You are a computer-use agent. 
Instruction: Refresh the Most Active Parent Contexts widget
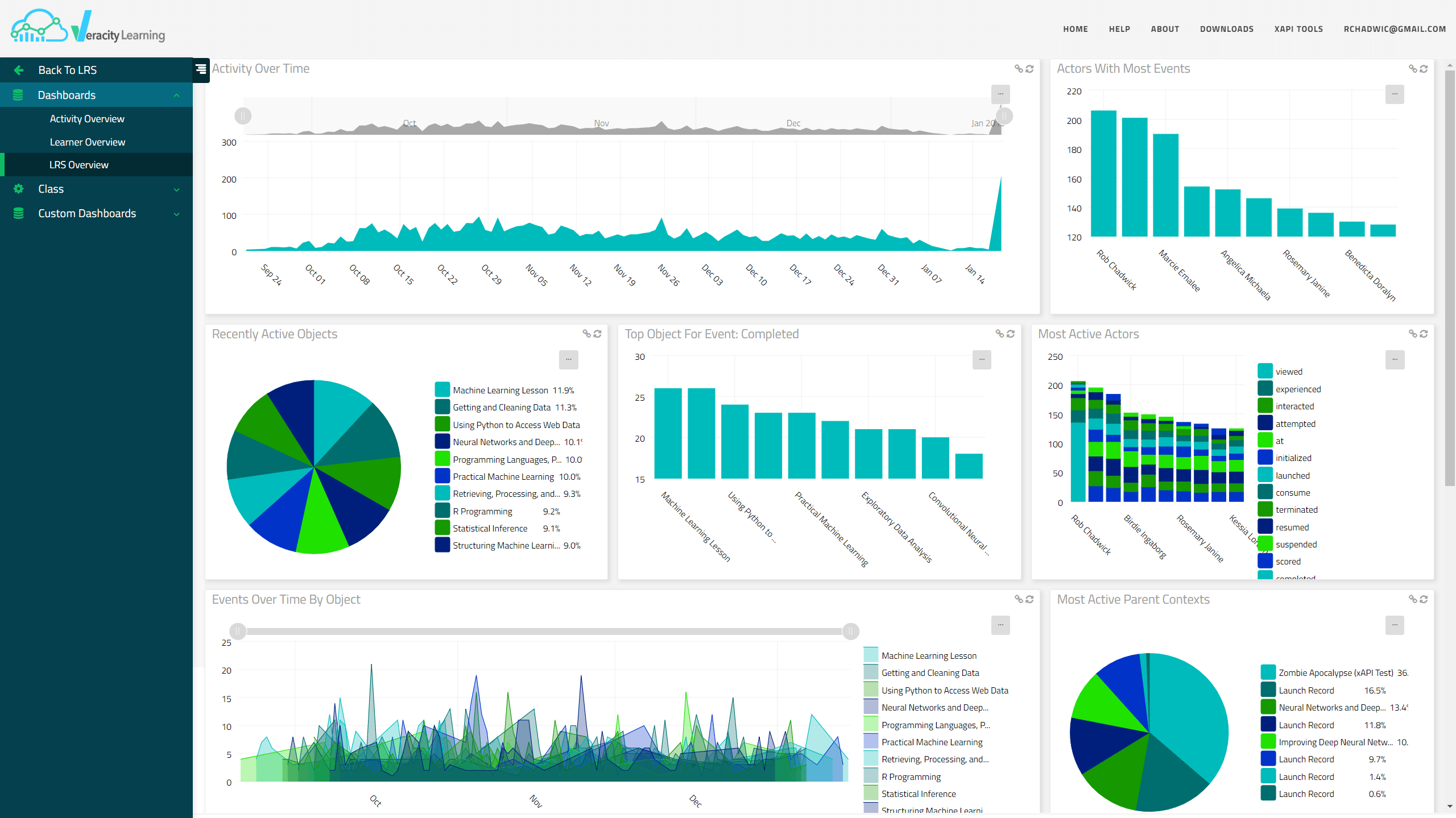(x=1424, y=599)
